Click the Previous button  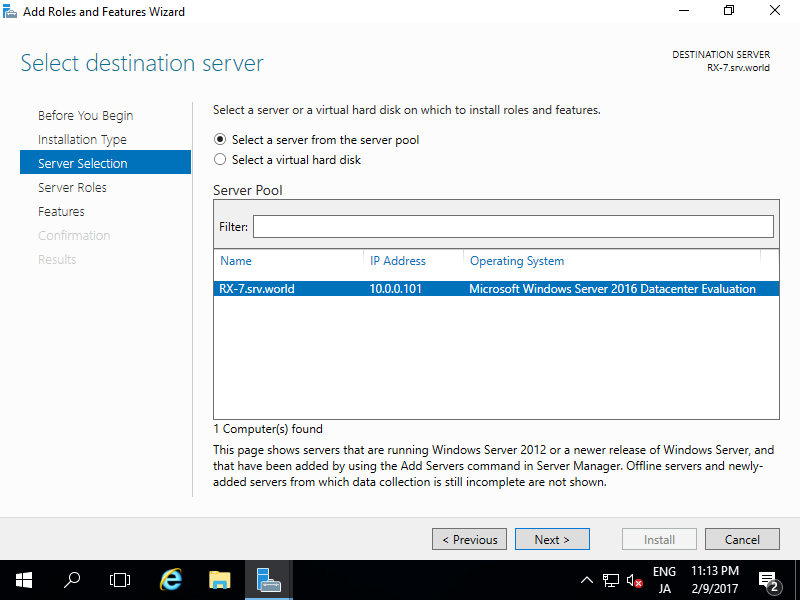469,539
